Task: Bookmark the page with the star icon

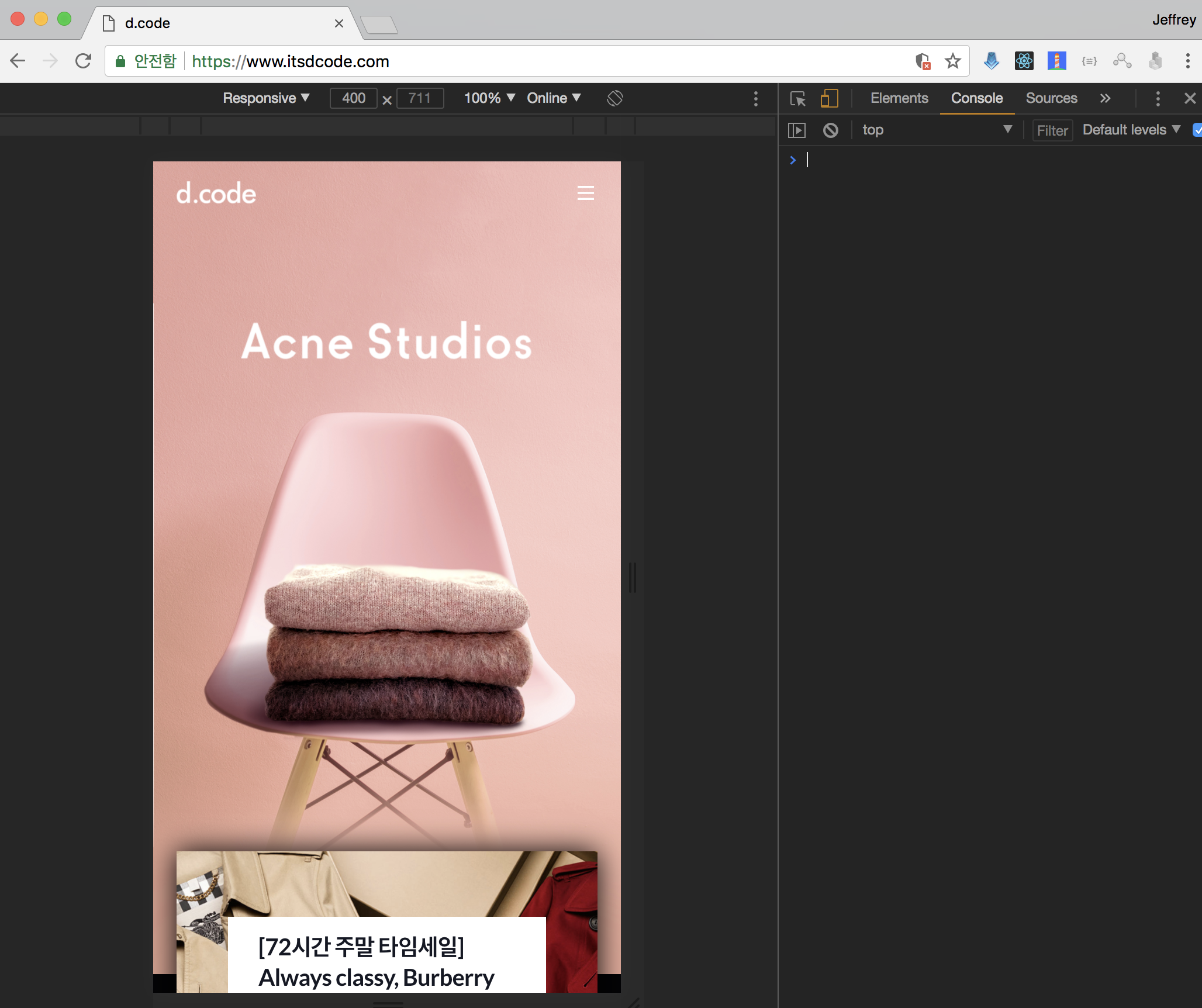Action: [953, 61]
